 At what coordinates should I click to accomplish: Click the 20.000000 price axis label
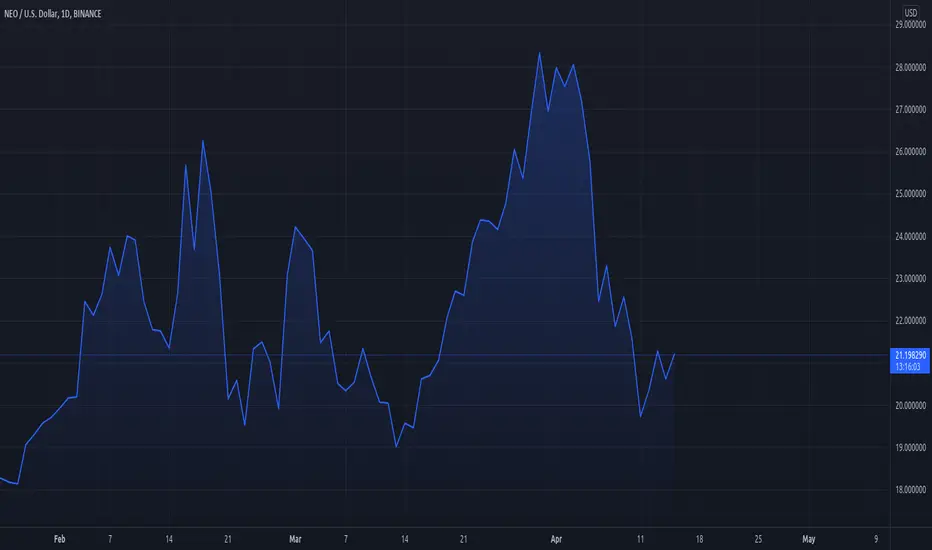(910, 405)
